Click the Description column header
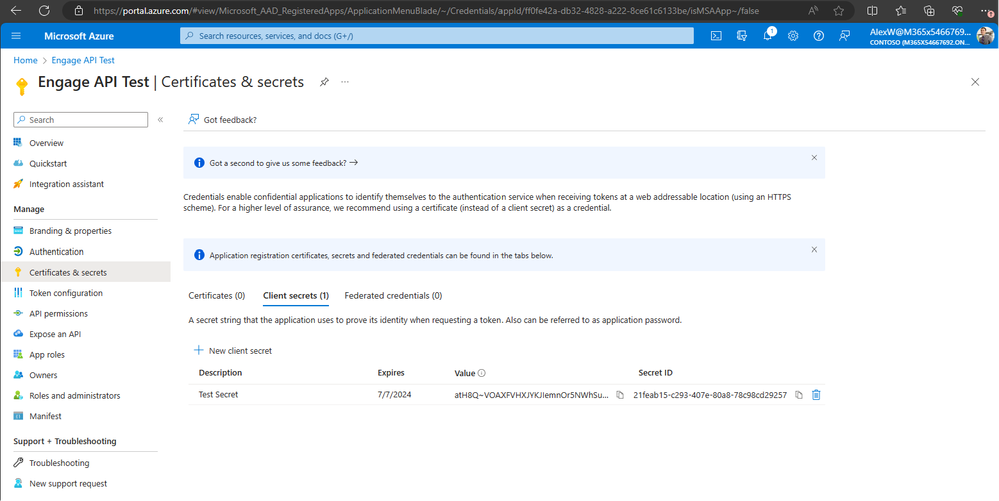 [x=220, y=372]
